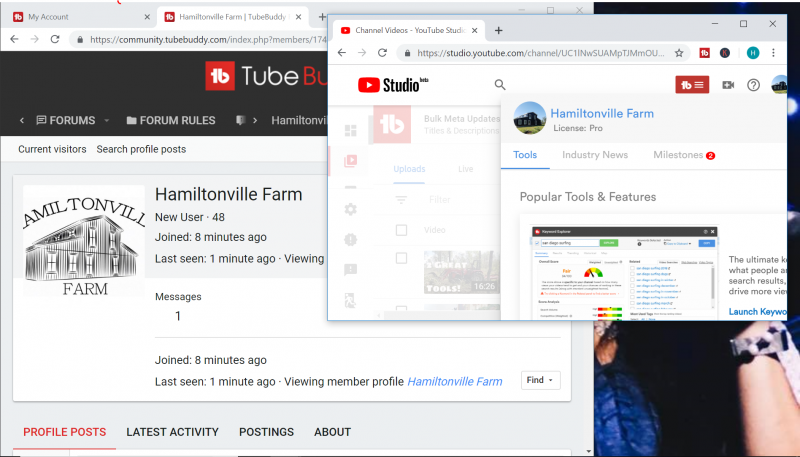This screenshot has height=457, width=800.
Task: Click the TubeBuddy extension icon in Chrome toolbar
Action: click(704, 52)
